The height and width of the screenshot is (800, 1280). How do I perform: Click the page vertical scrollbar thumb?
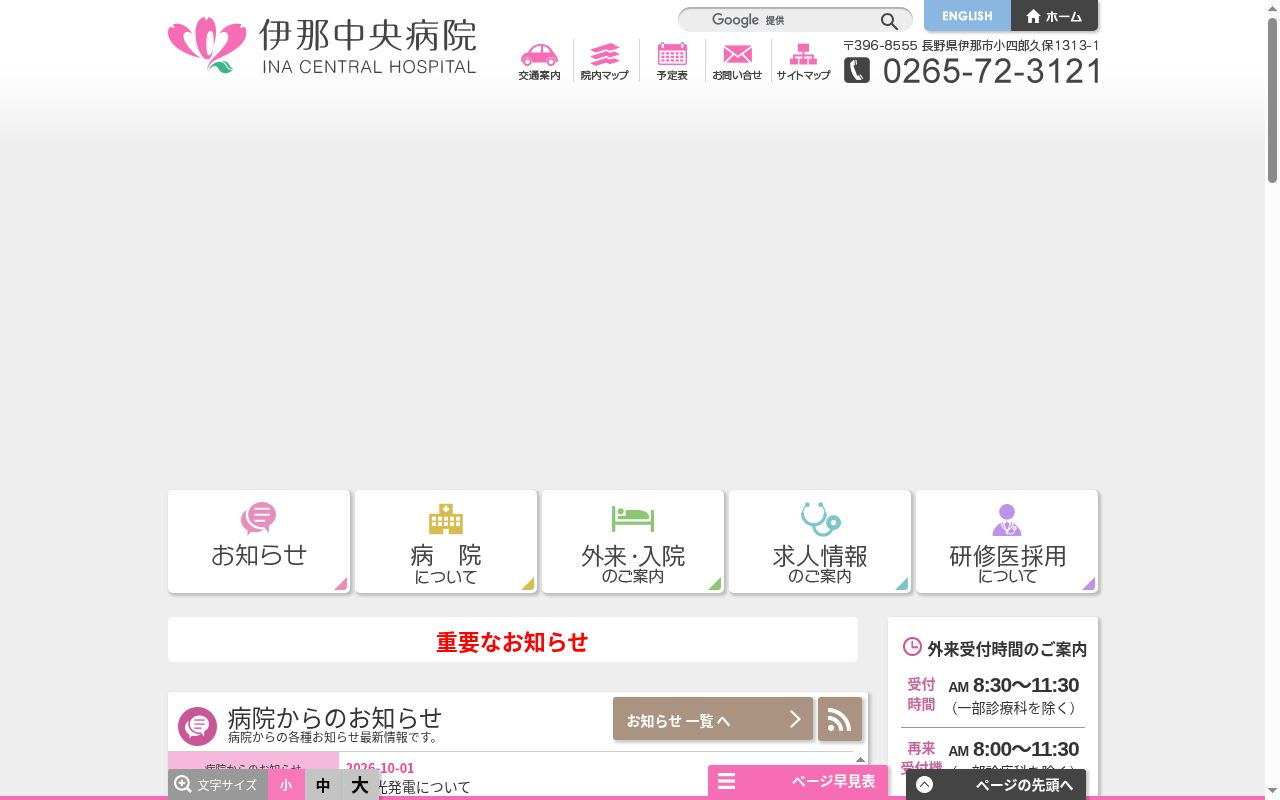1272,100
